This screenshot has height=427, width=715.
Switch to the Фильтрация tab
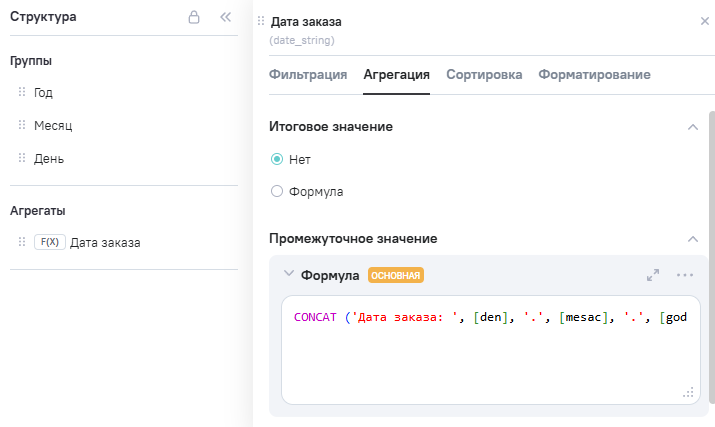pyautogui.click(x=308, y=75)
